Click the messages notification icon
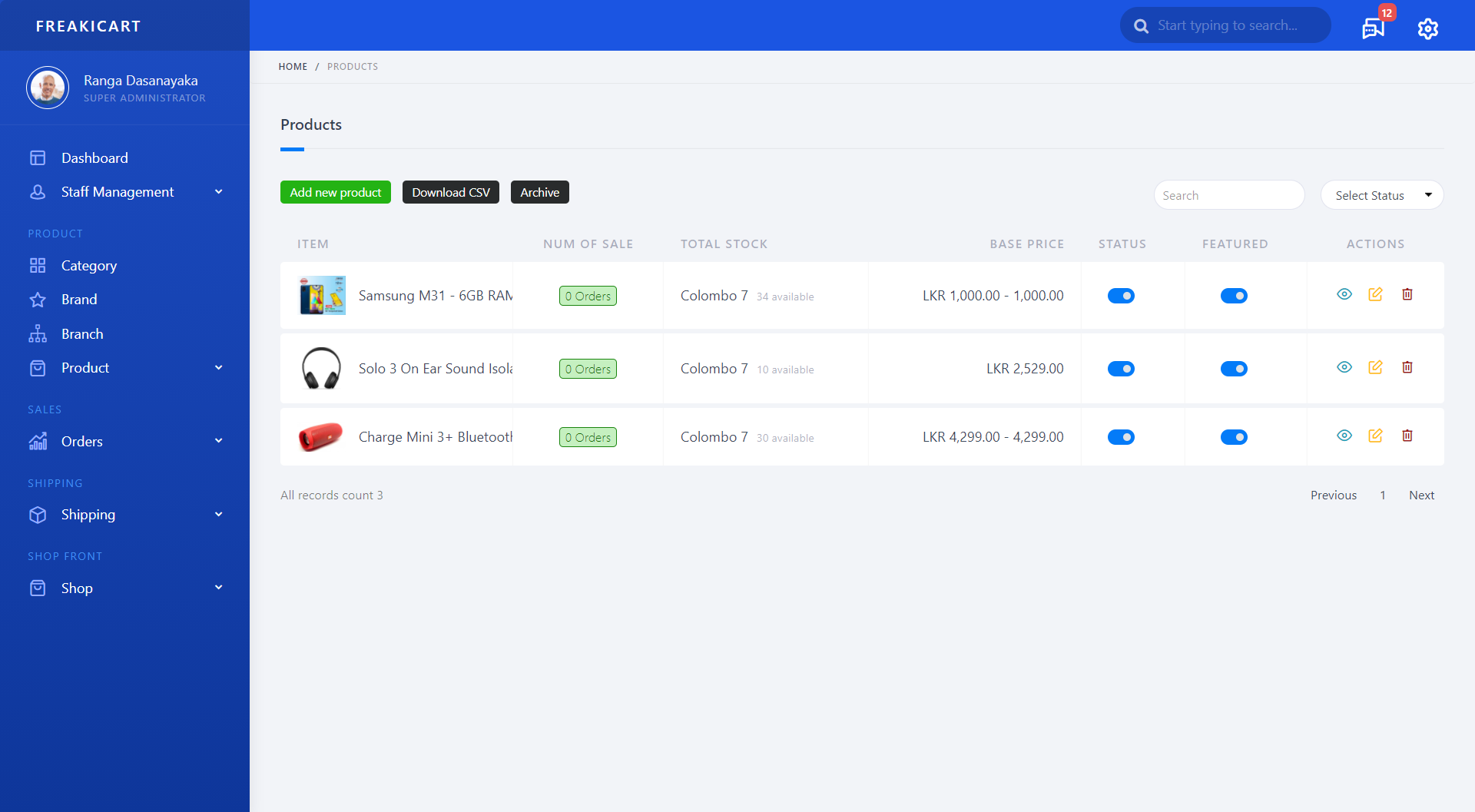The height and width of the screenshot is (812, 1475). click(1372, 28)
